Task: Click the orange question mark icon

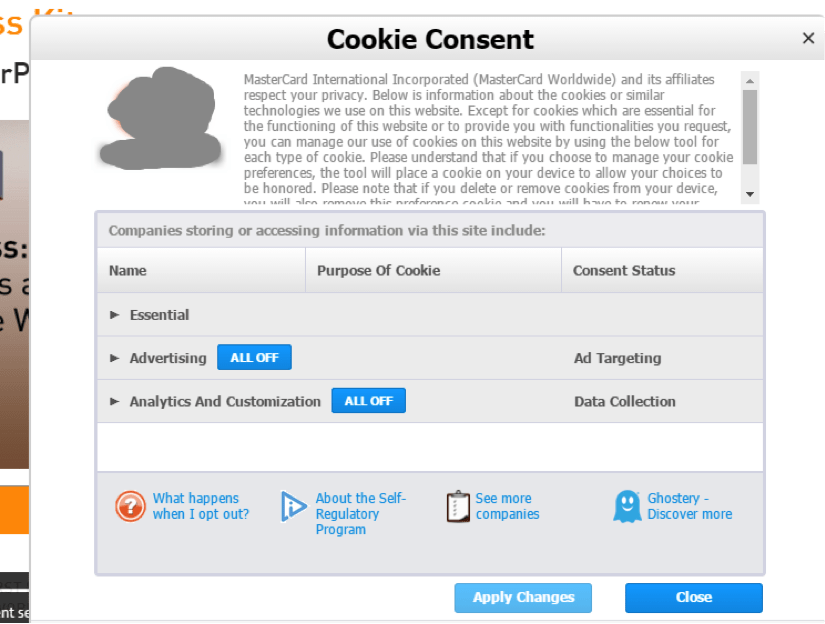Action: tap(130, 506)
